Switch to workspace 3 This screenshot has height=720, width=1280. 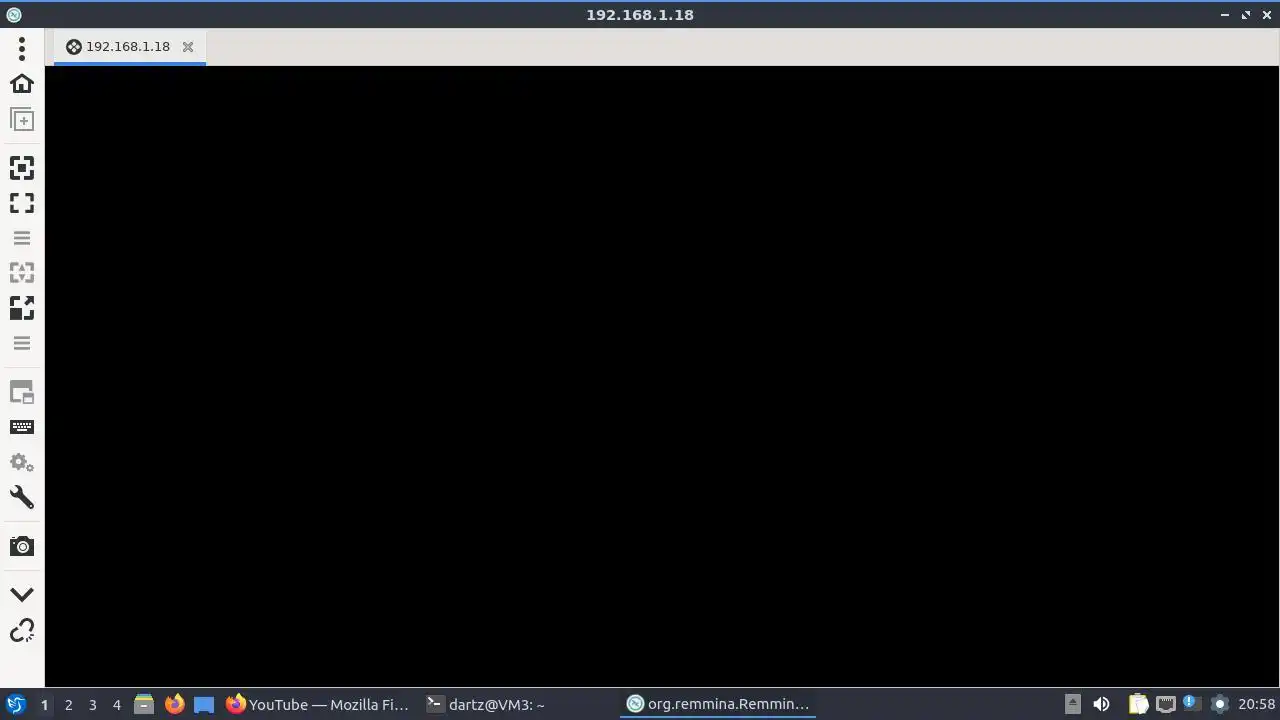(x=92, y=705)
